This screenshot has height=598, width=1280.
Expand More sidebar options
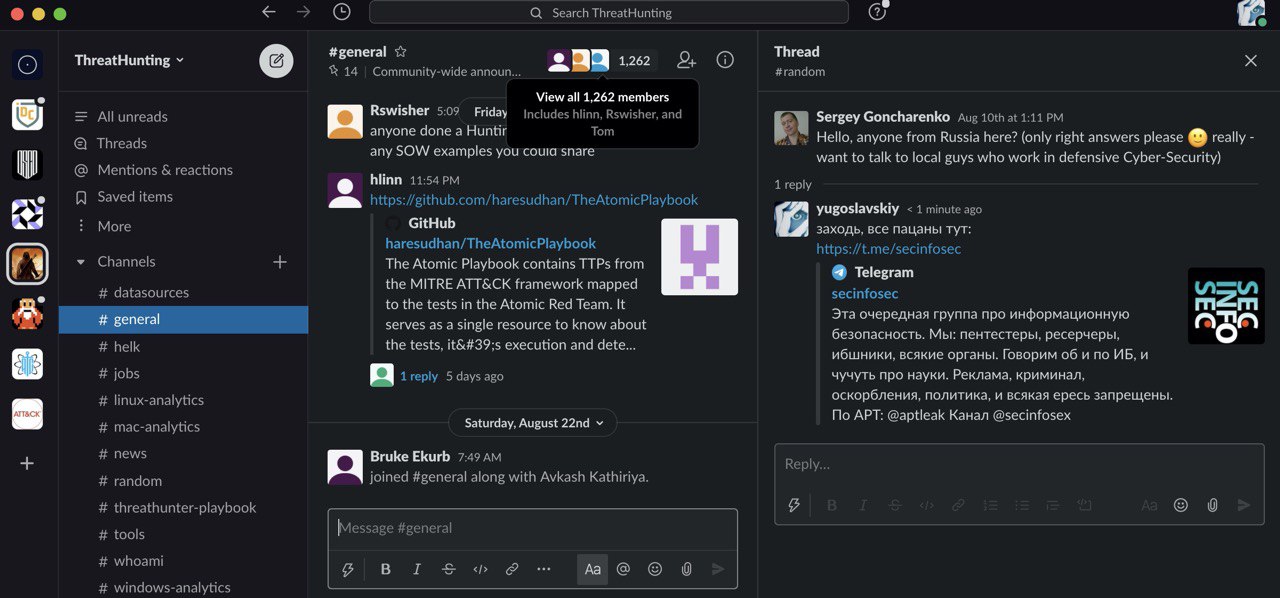(114, 226)
